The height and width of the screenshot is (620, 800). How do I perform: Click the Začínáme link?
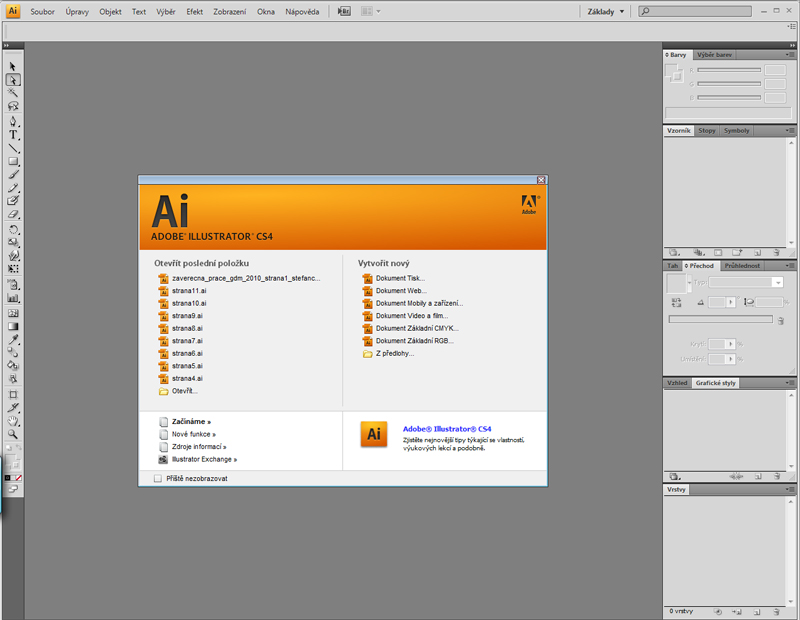[x=191, y=422]
